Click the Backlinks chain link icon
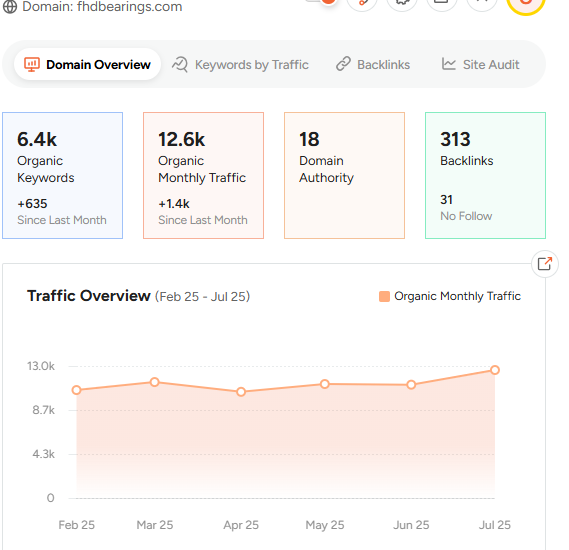 point(343,64)
